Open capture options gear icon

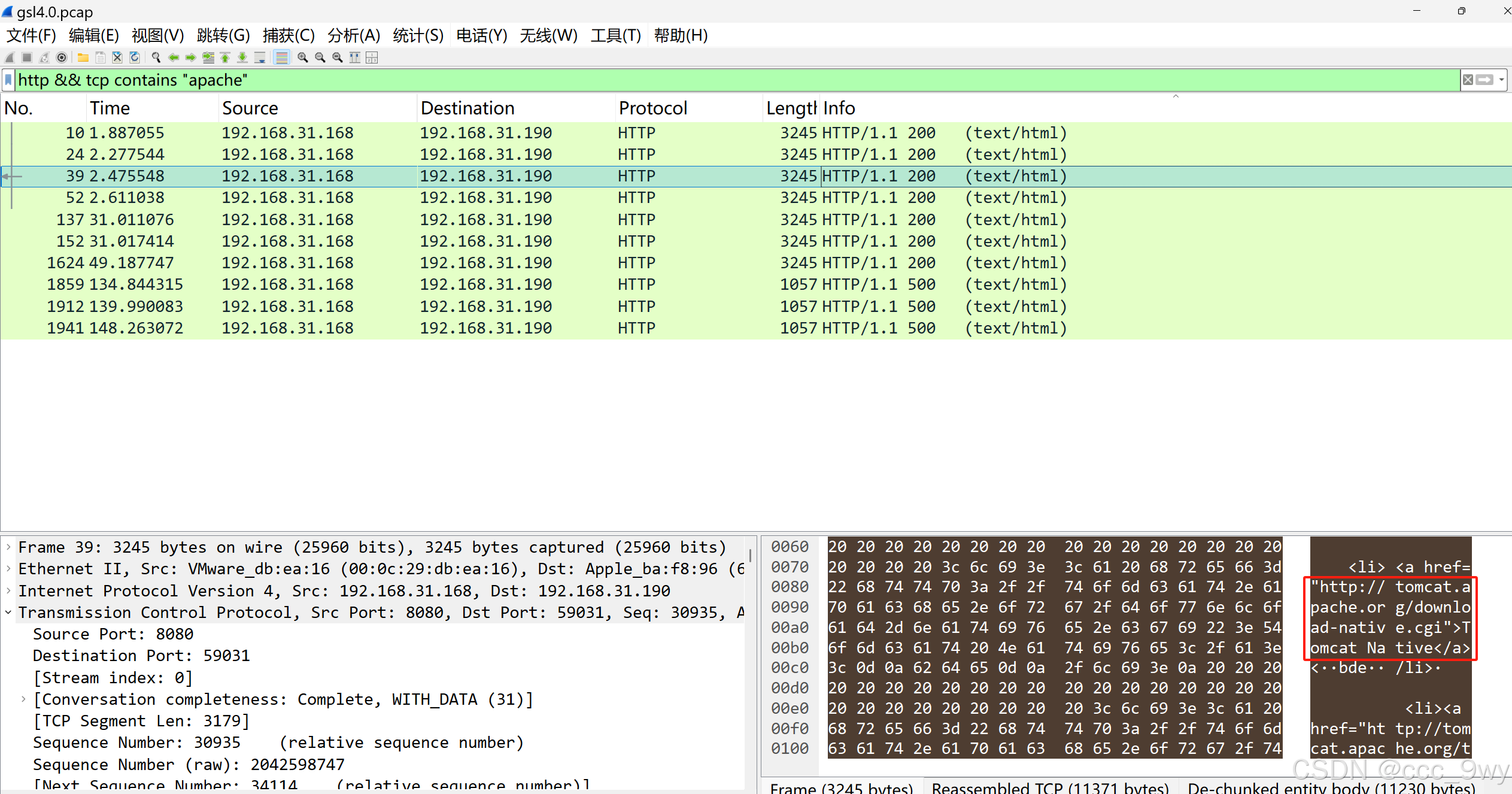click(x=61, y=57)
